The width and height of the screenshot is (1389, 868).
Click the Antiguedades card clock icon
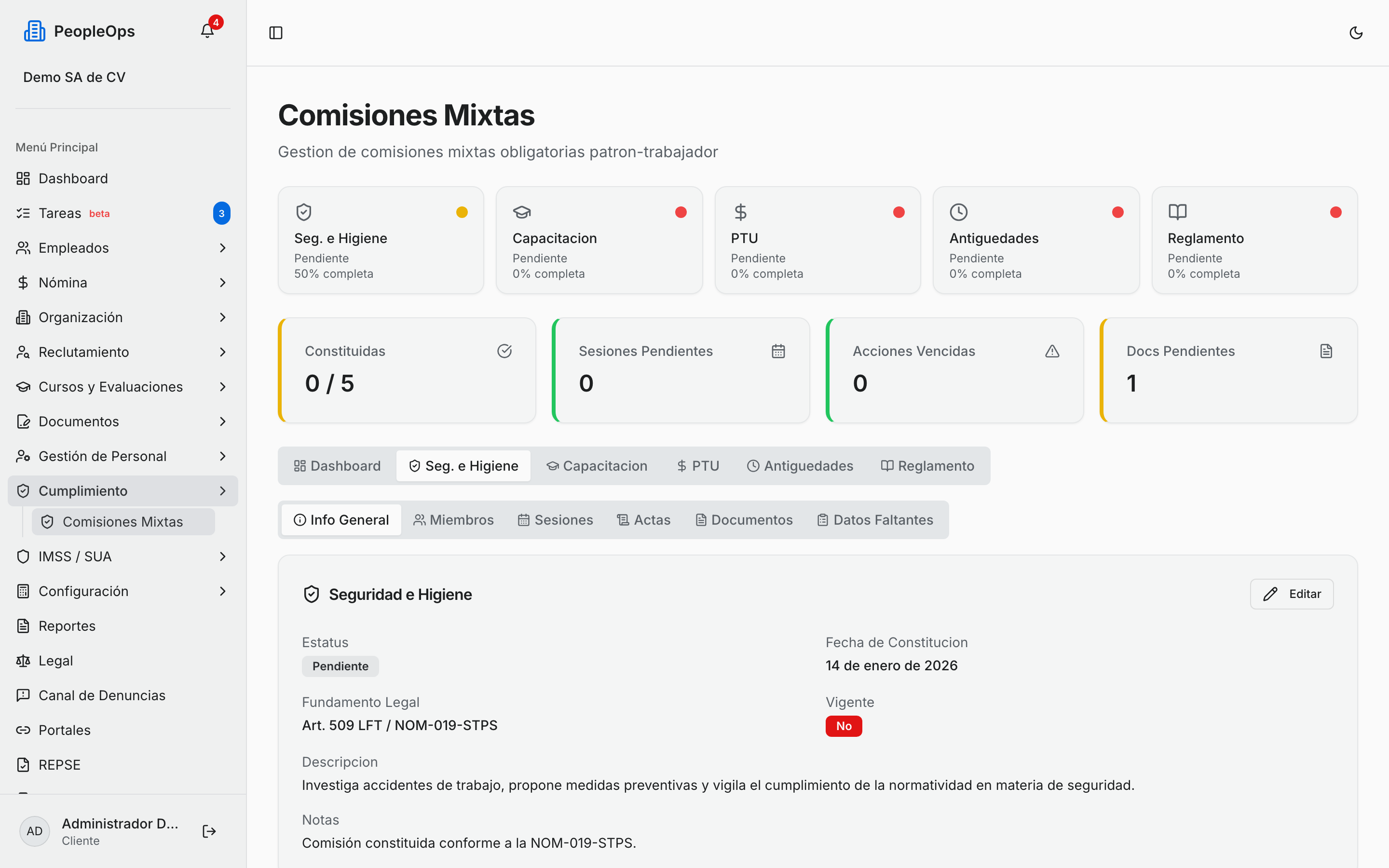click(x=958, y=212)
